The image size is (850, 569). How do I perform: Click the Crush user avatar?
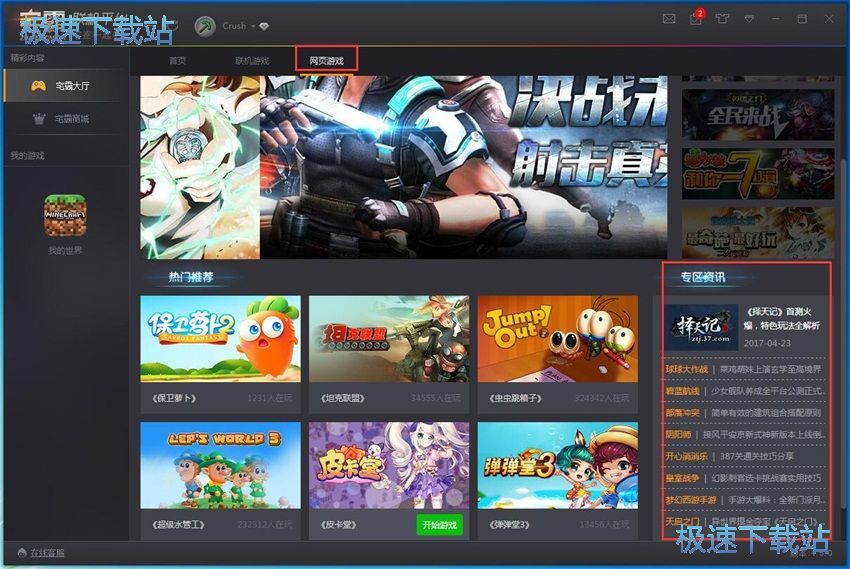(x=205, y=26)
